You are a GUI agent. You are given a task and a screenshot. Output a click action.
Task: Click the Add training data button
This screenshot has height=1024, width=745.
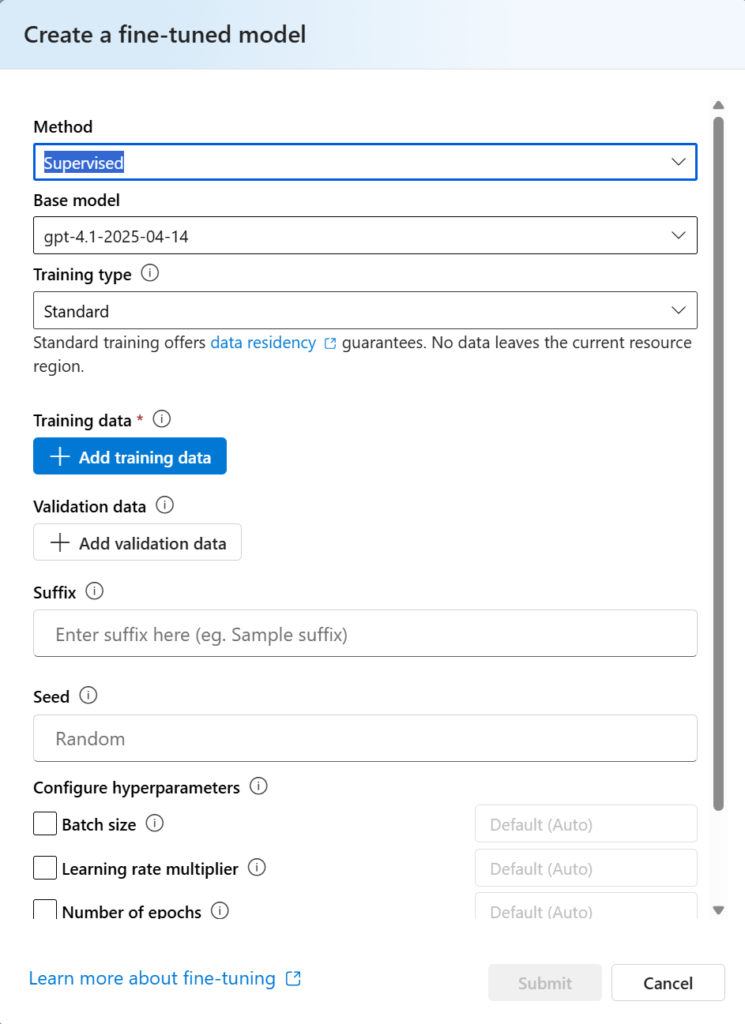[130, 456]
